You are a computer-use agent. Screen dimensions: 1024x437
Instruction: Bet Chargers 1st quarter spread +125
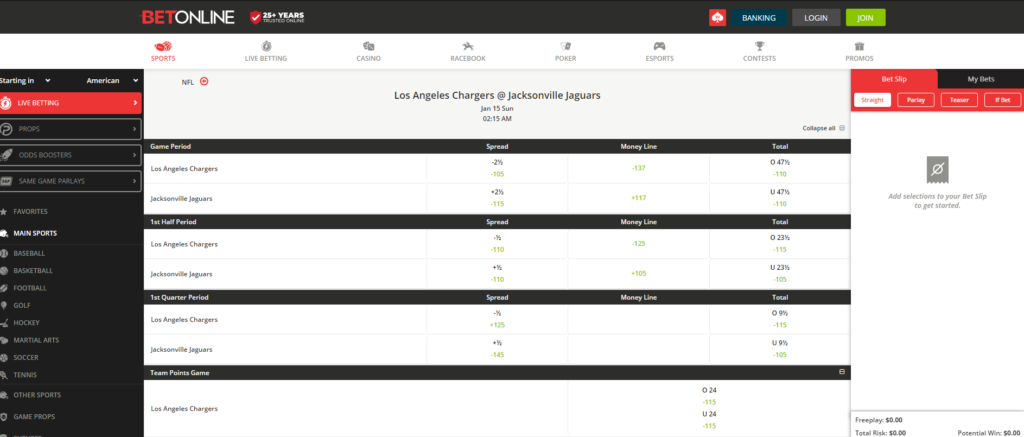click(497, 319)
